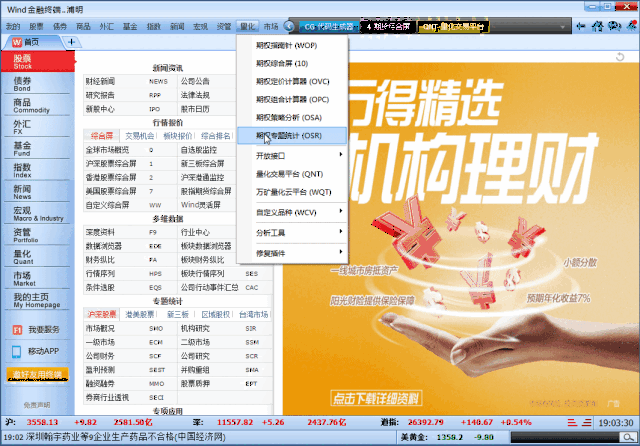Viewport: 640px width, 446px height.
Task: Select 期权定价计算器 (OVC) menu item
Action: 292,81
